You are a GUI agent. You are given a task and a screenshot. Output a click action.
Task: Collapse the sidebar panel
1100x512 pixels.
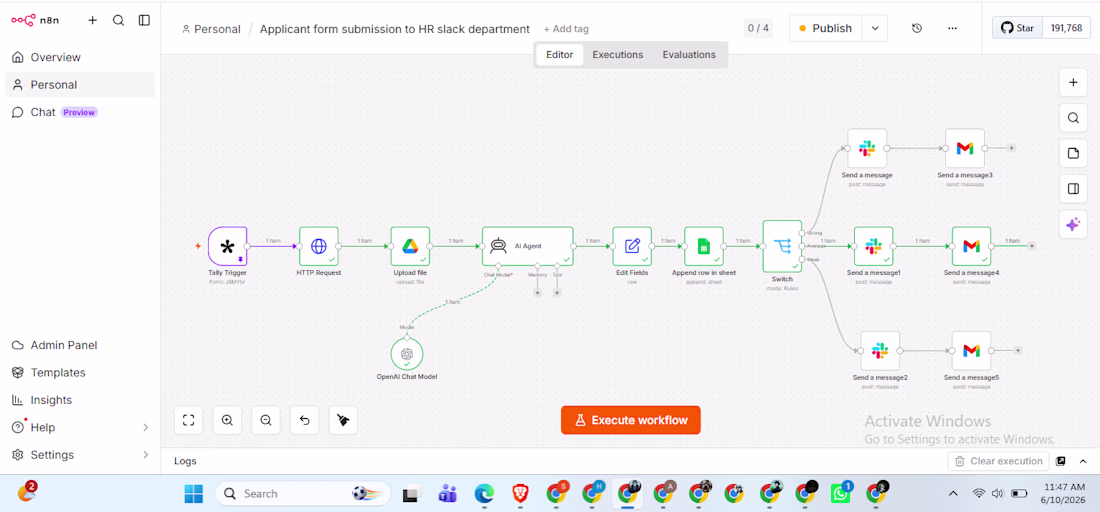point(145,20)
